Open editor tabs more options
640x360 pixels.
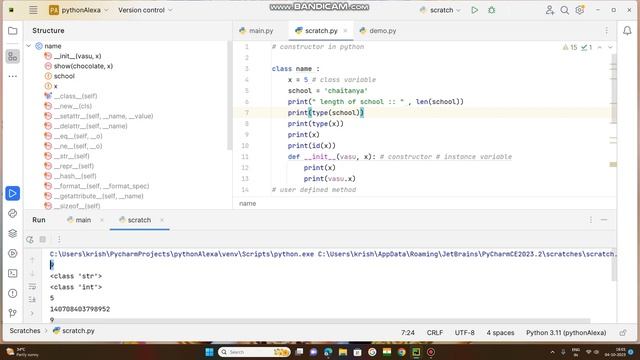point(607,31)
